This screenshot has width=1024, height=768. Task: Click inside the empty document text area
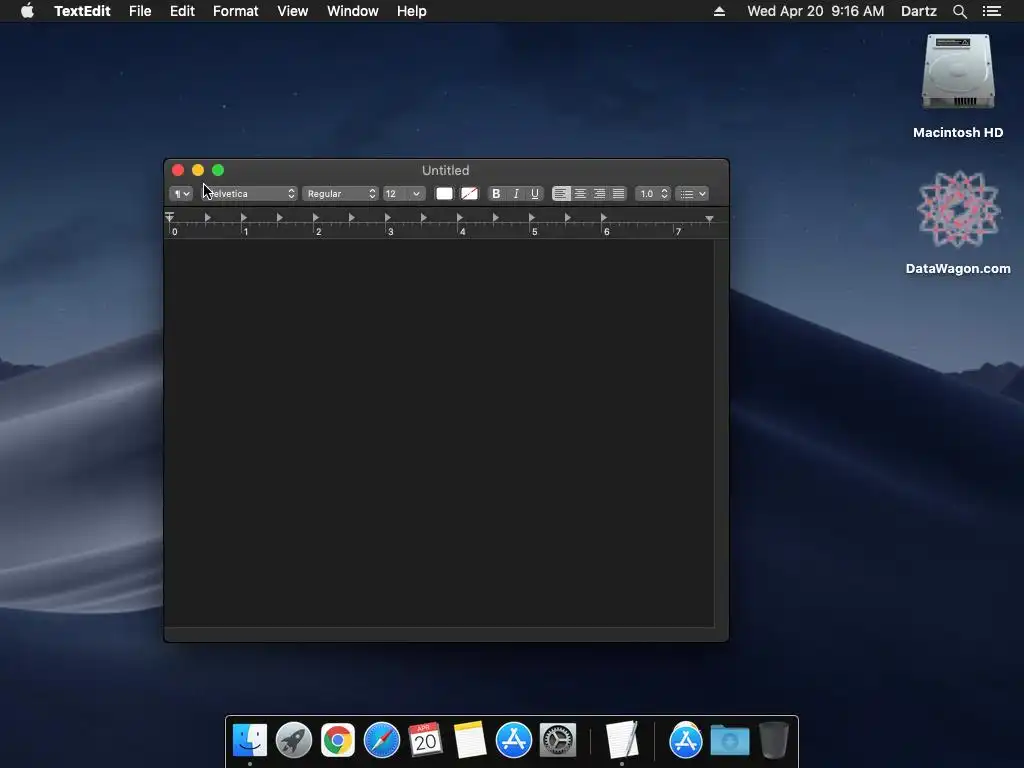coord(439,432)
